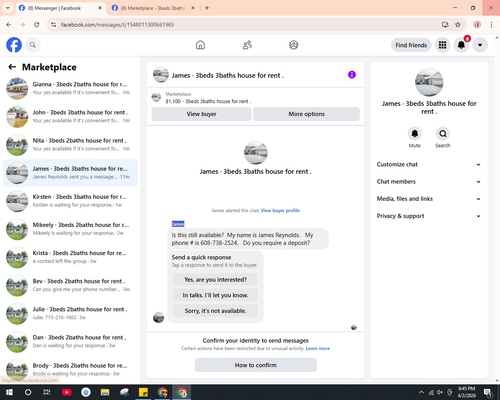Send quick reply 'In talks. I'll let you know.'

click(x=215, y=295)
